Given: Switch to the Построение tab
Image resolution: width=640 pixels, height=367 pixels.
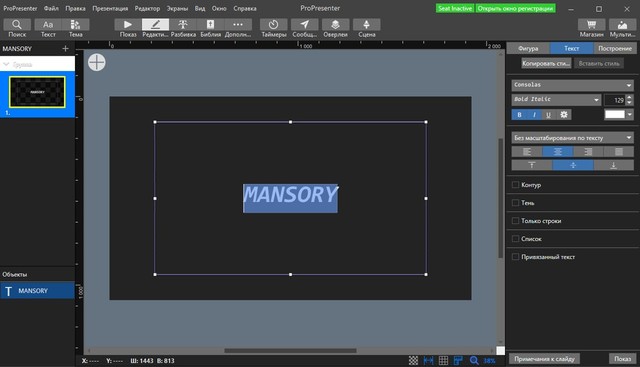Looking at the screenshot, I should [x=615, y=48].
